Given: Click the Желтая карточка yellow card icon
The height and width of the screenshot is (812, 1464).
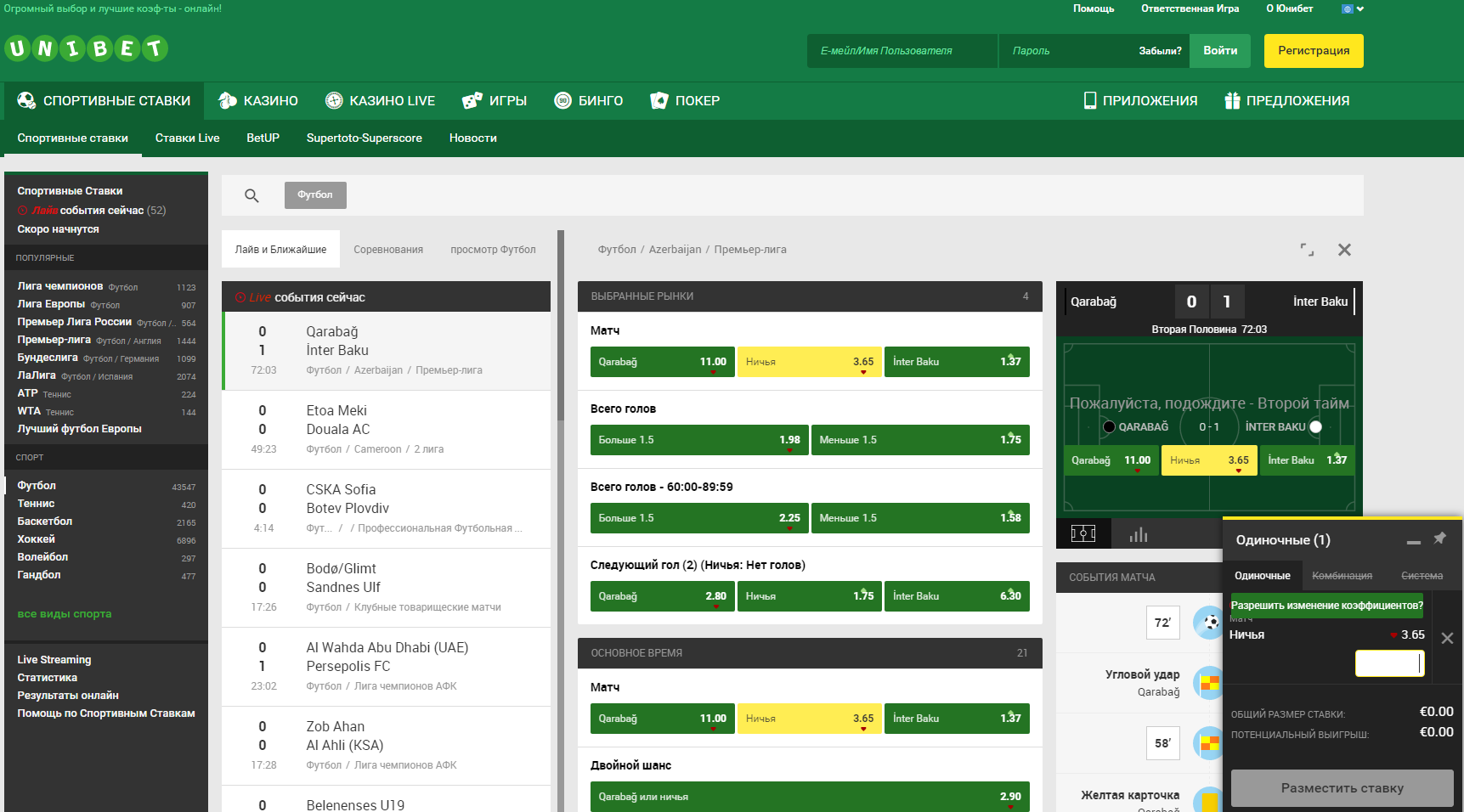Looking at the screenshot, I should click(1208, 800).
